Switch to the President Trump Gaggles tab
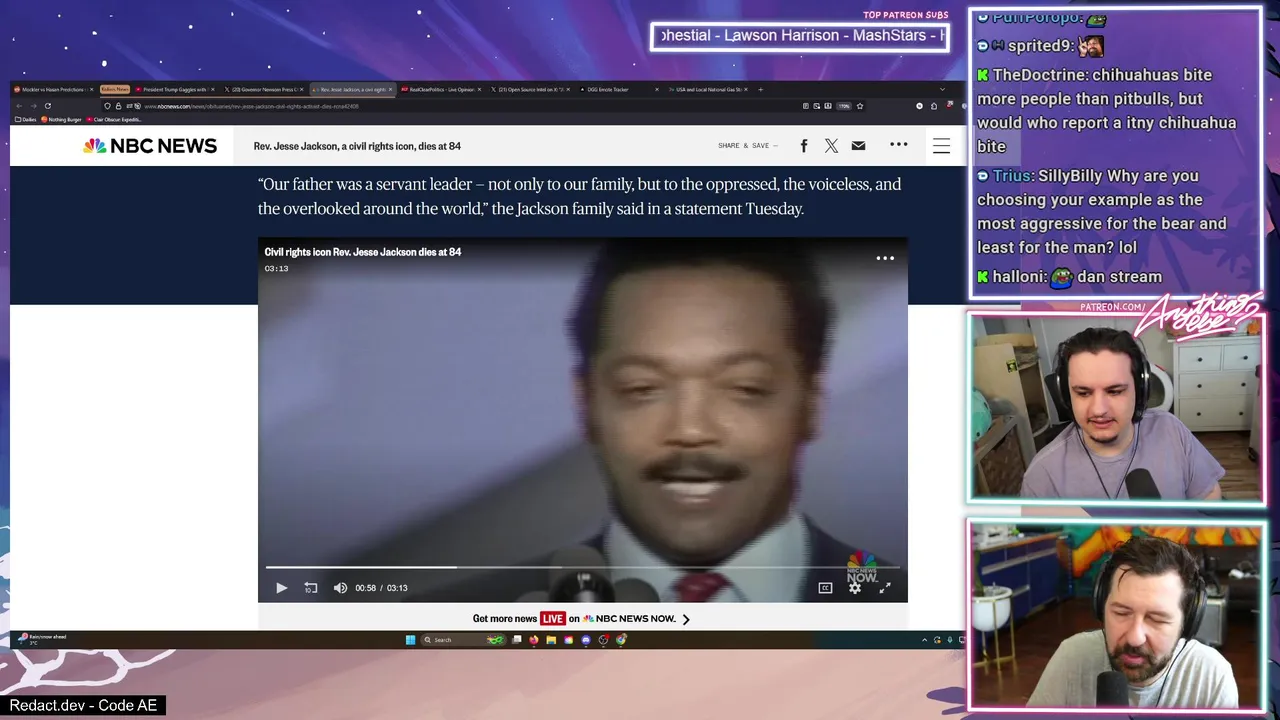Viewport: 1280px width, 720px height. 175,90
